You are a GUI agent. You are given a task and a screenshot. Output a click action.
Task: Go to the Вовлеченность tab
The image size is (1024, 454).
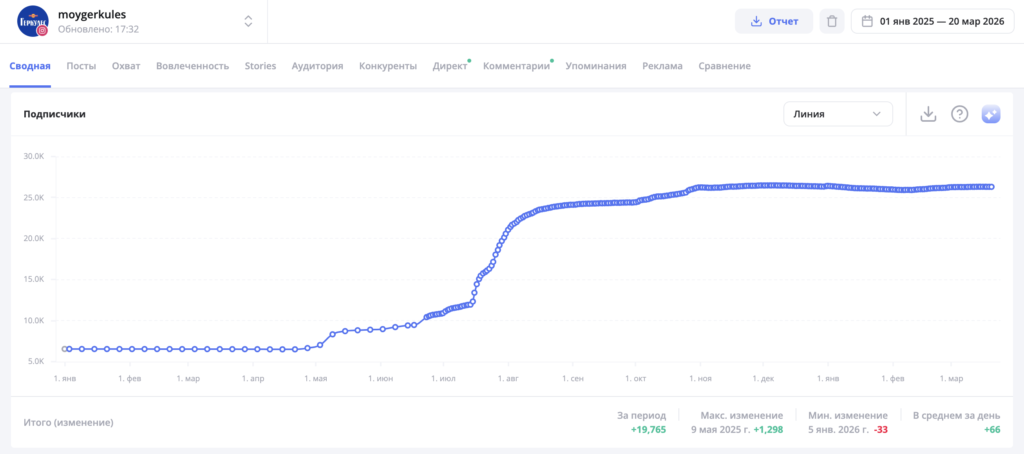(199, 66)
